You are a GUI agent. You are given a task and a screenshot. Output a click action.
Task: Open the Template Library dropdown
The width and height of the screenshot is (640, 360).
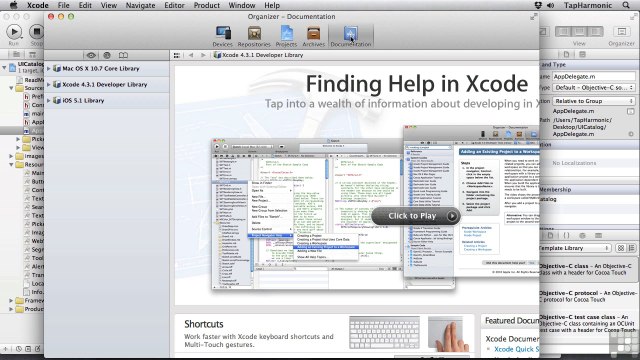[575, 248]
